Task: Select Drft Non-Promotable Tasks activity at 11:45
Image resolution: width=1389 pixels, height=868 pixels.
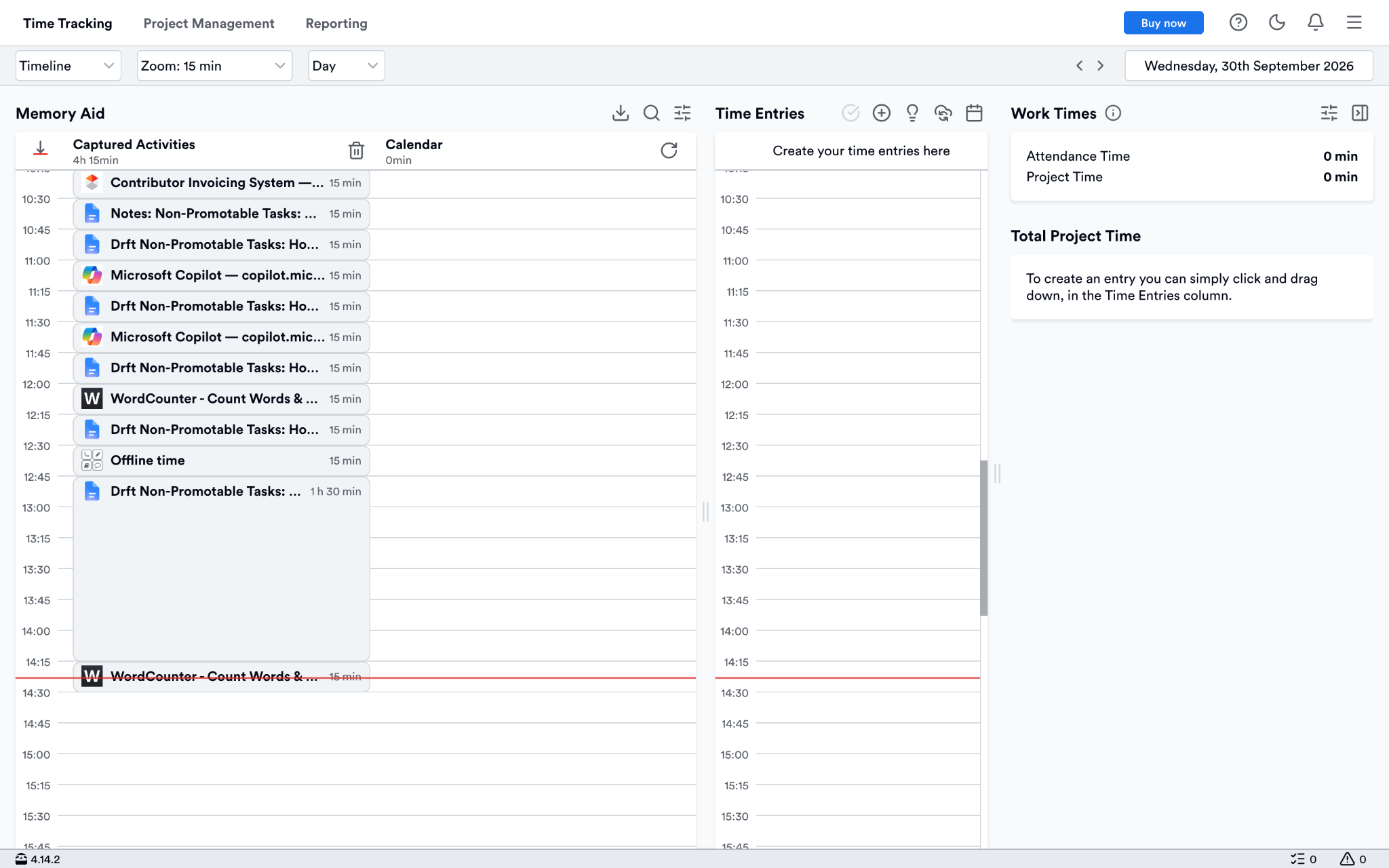Action: 221,368
